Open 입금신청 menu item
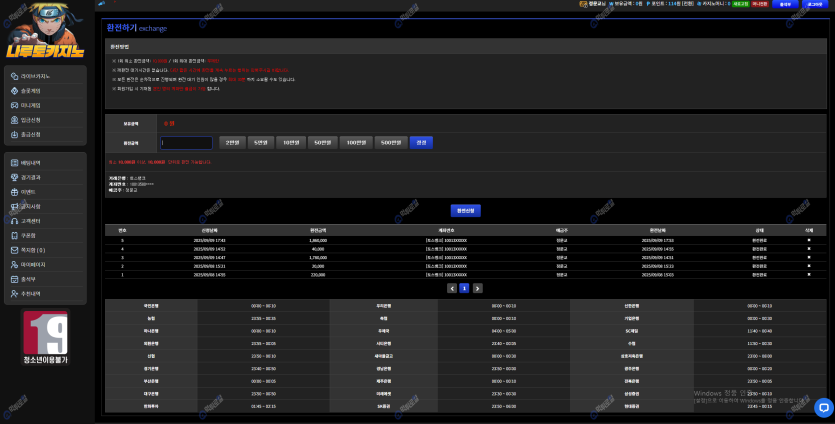835x424 pixels. (x=30, y=120)
